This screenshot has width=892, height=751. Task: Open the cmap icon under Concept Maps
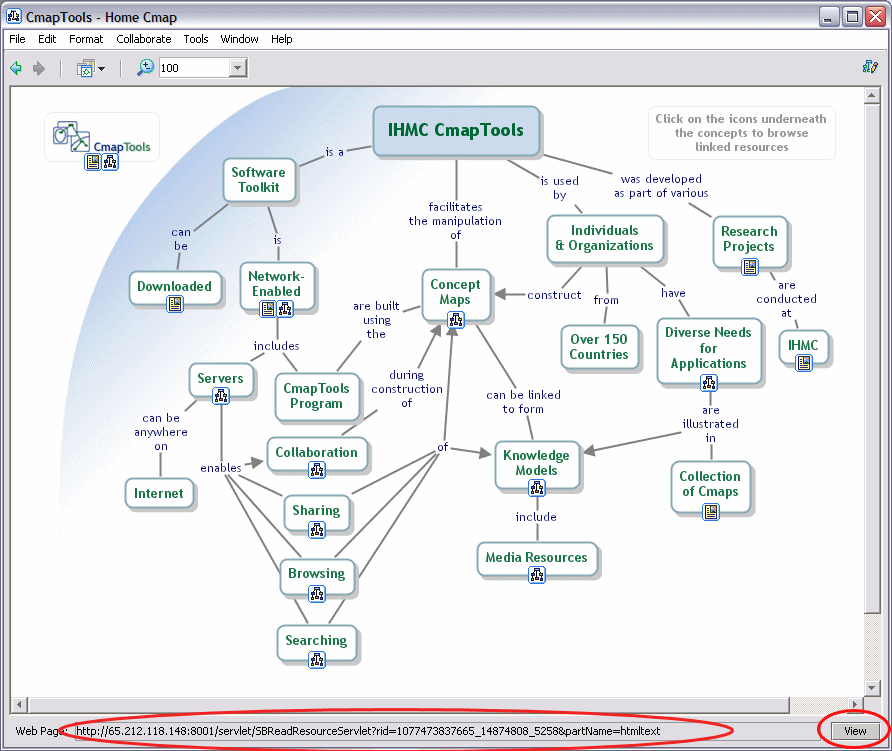click(456, 320)
